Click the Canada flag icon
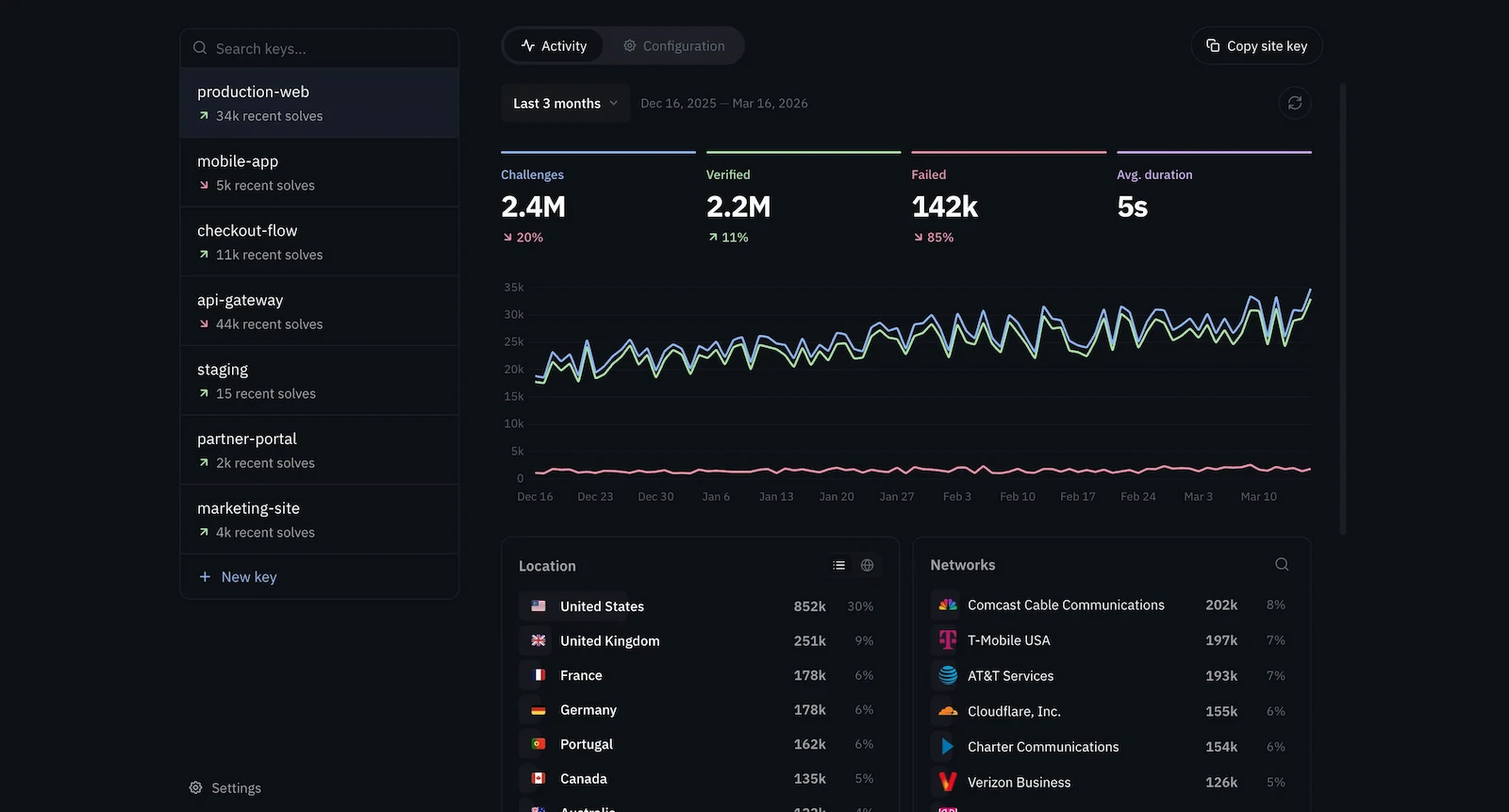The width and height of the screenshot is (1509, 812). click(539, 778)
